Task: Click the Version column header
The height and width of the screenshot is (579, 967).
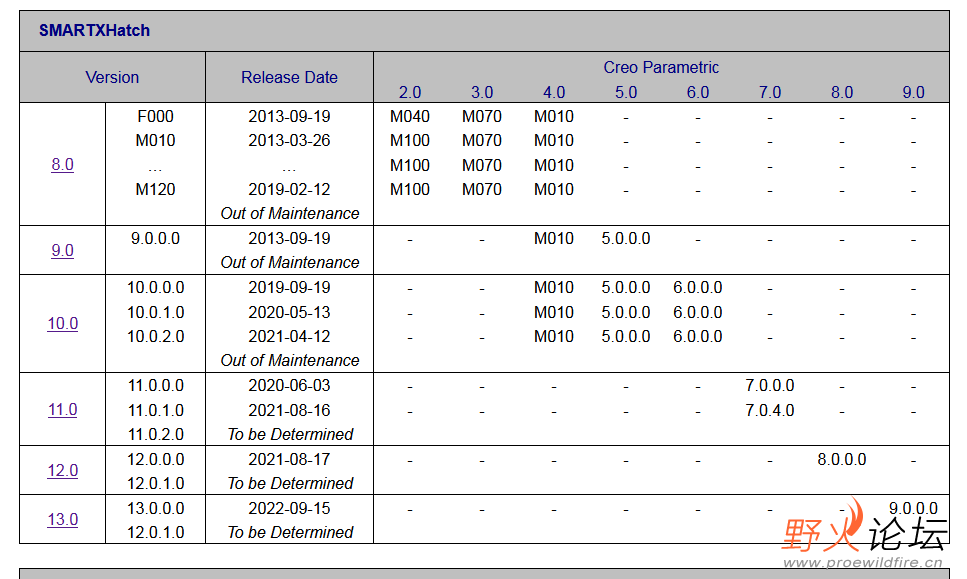Action: [x=112, y=78]
